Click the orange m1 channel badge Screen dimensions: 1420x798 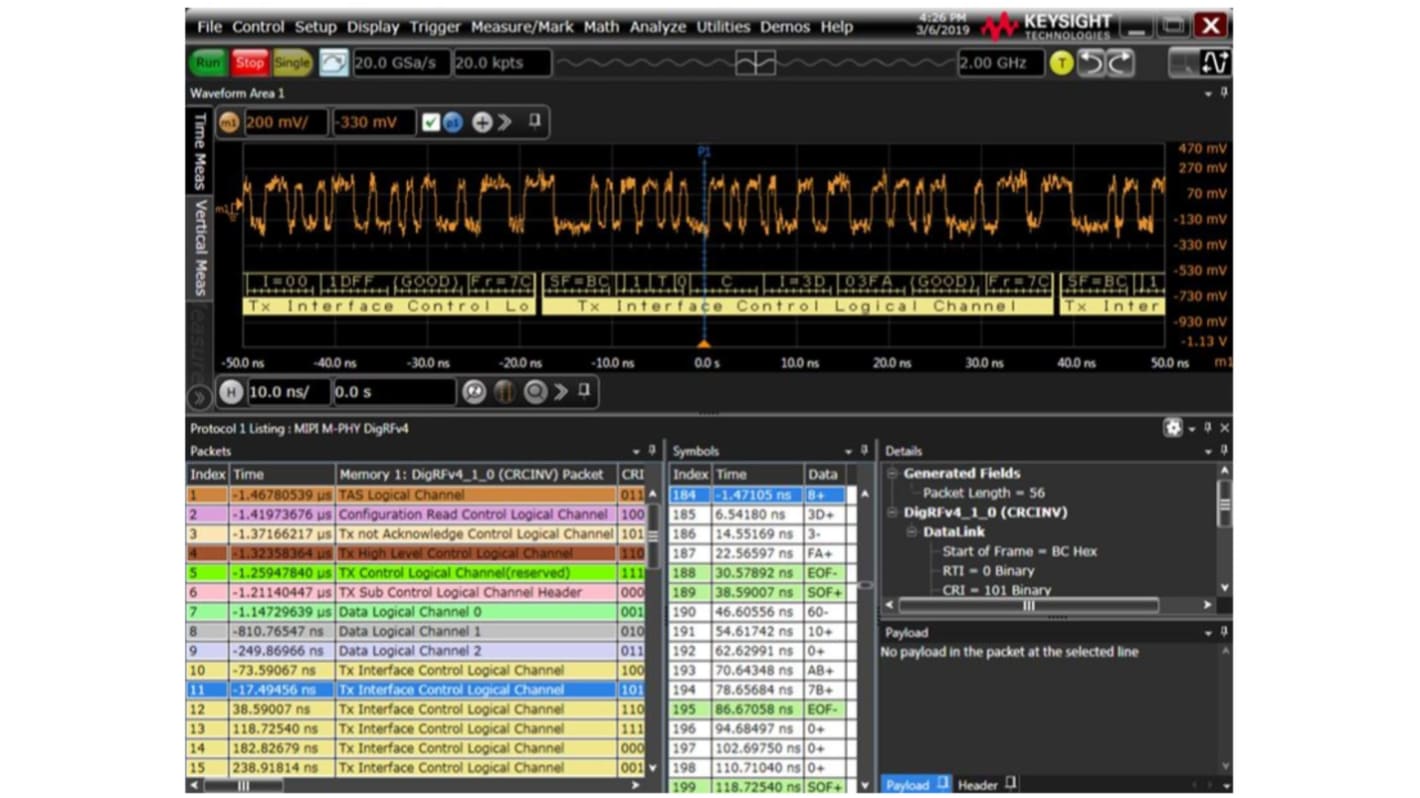229,122
